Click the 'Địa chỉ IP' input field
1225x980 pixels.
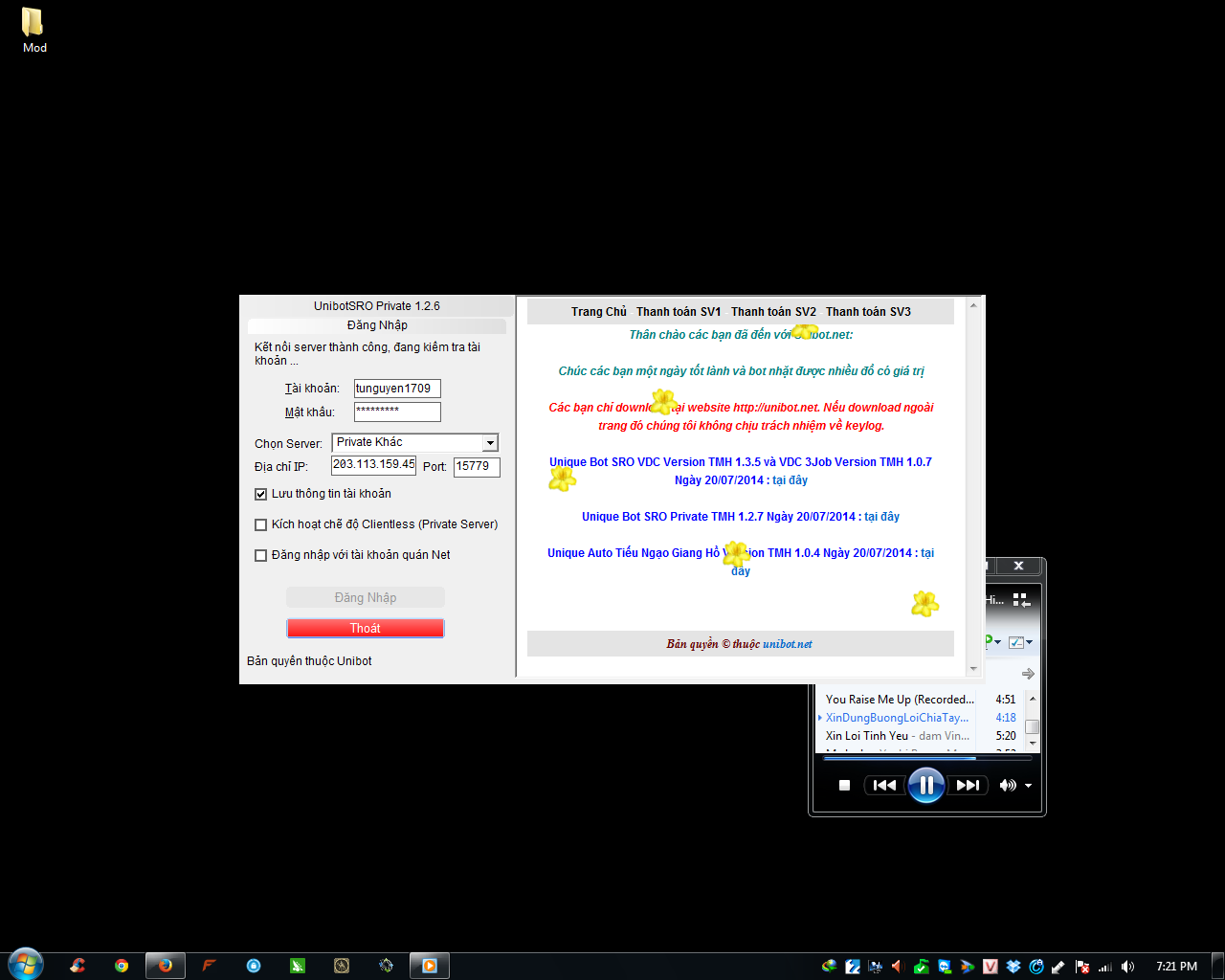(374, 465)
